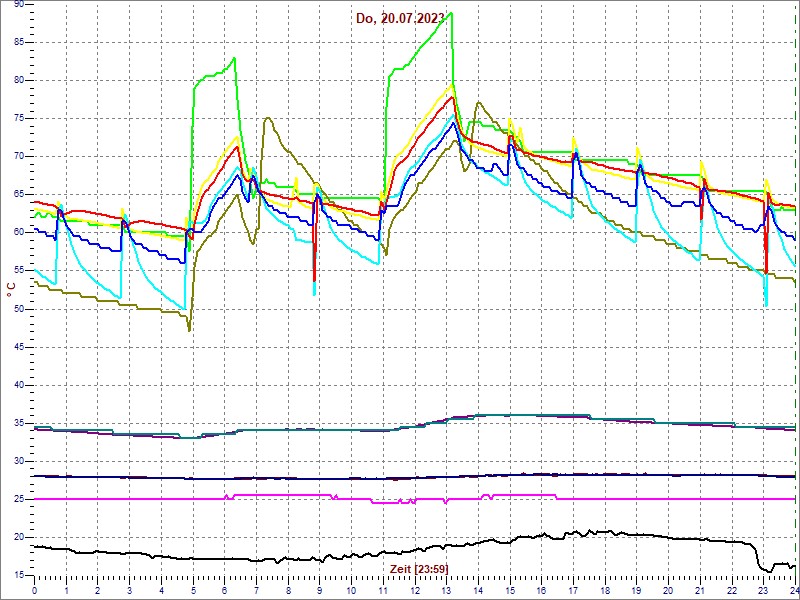Image resolution: width=800 pixels, height=600 pixels.
Task: Click hour 0 at the time axis start
Action: coord(35,590)
